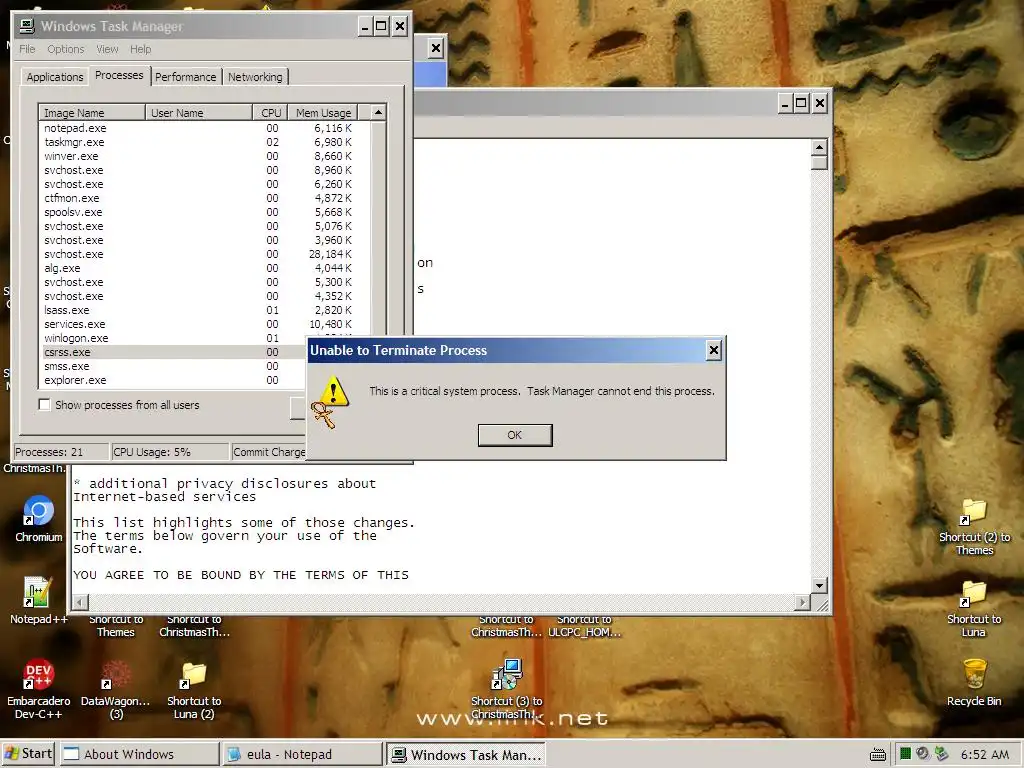This screenshot has height=768, width=1024.
Task: Select alg.exe process row
Action: click(204, 268)
